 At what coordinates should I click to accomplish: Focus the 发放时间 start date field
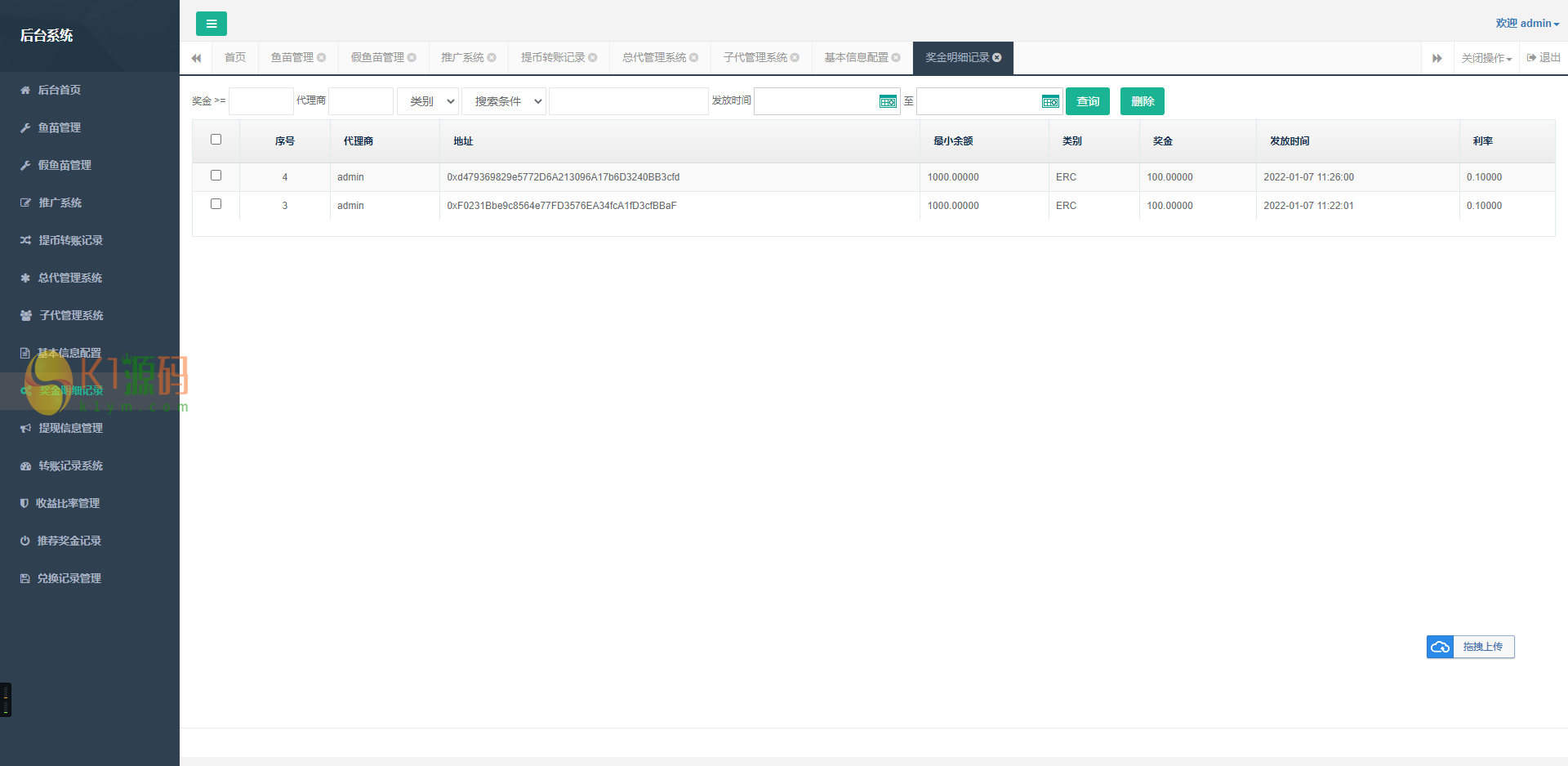(x=826, y=101)
